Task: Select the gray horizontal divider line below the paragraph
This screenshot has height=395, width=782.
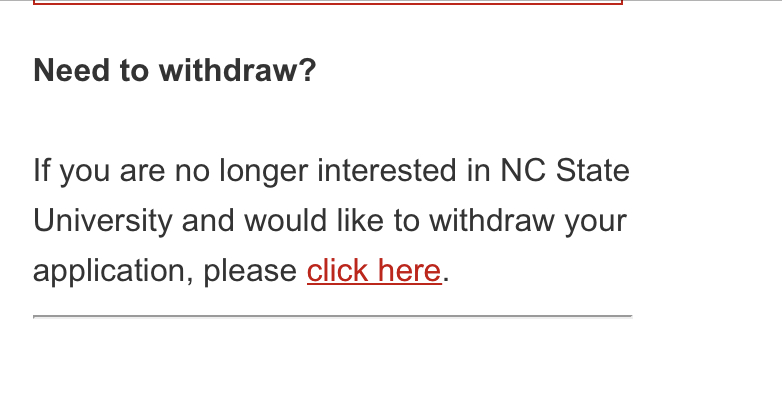Action: point(333,316)
